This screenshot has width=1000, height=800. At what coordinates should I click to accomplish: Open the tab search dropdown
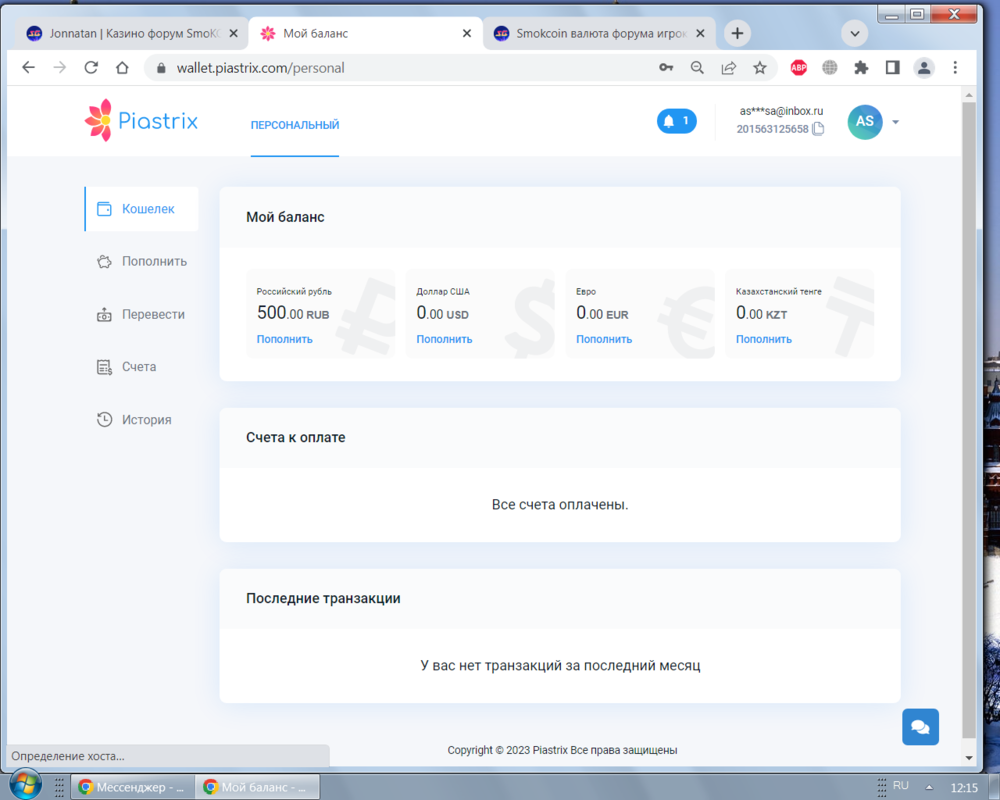click(855, 33)
